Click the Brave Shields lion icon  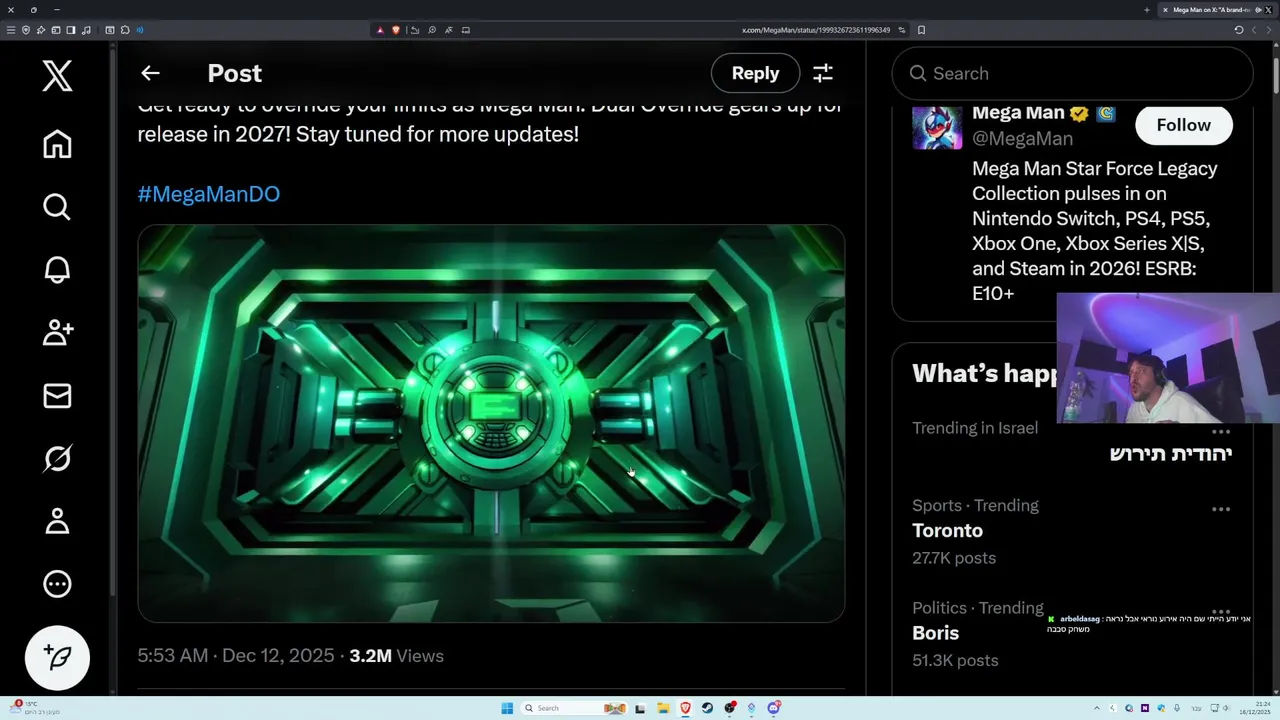coord(396,30)
